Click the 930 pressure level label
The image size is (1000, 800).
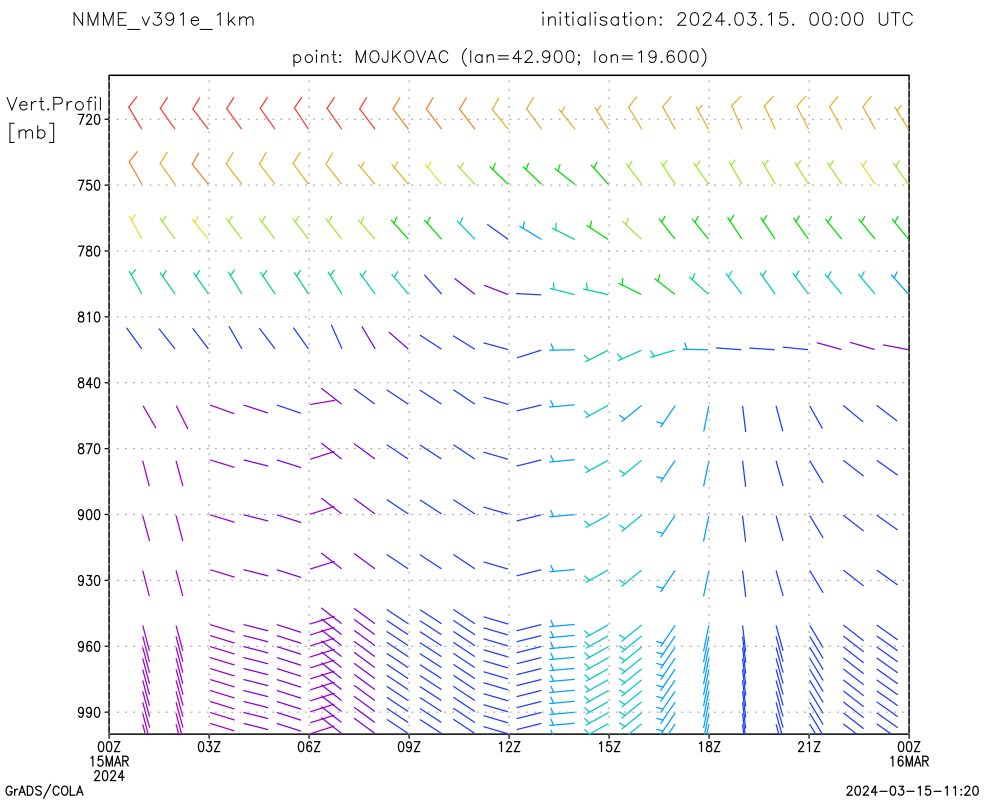(x=90, y=581)
